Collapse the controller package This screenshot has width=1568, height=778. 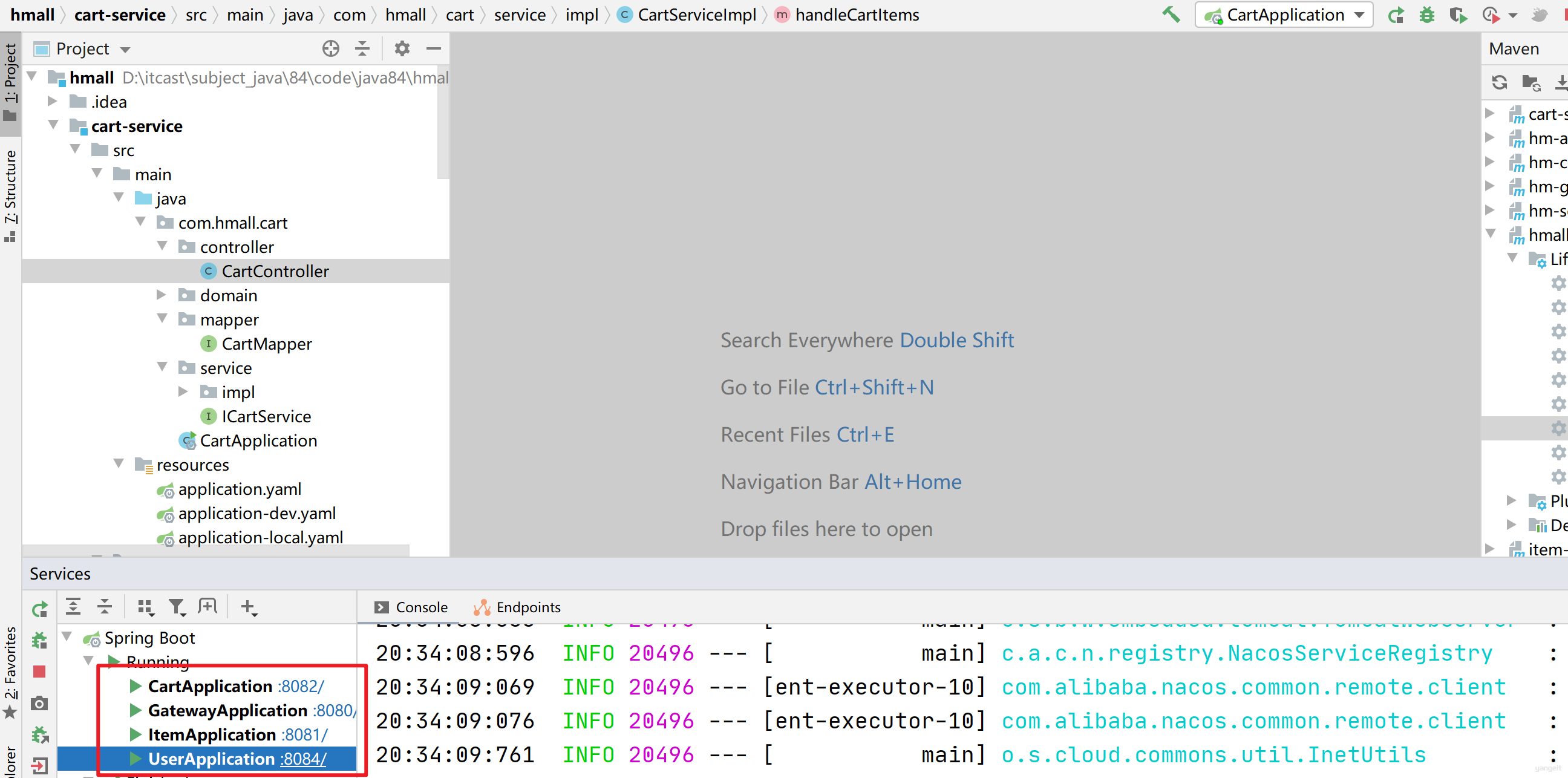coord(163,246)
